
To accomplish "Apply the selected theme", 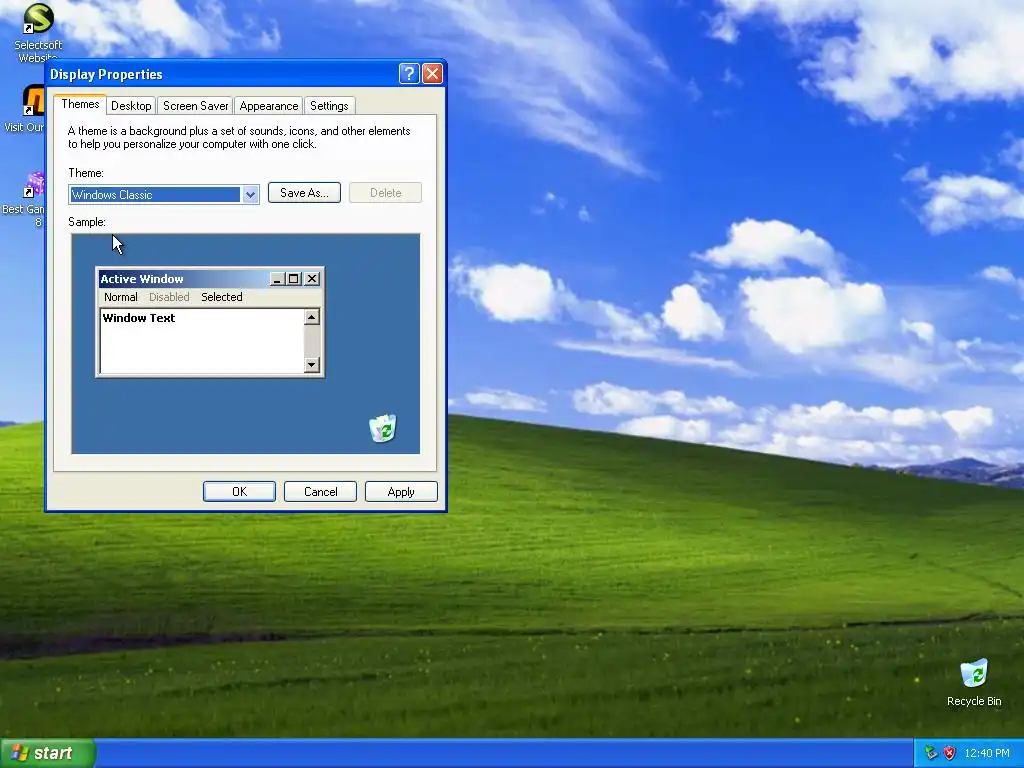I will pyautogui.click(x=401, y=492).
